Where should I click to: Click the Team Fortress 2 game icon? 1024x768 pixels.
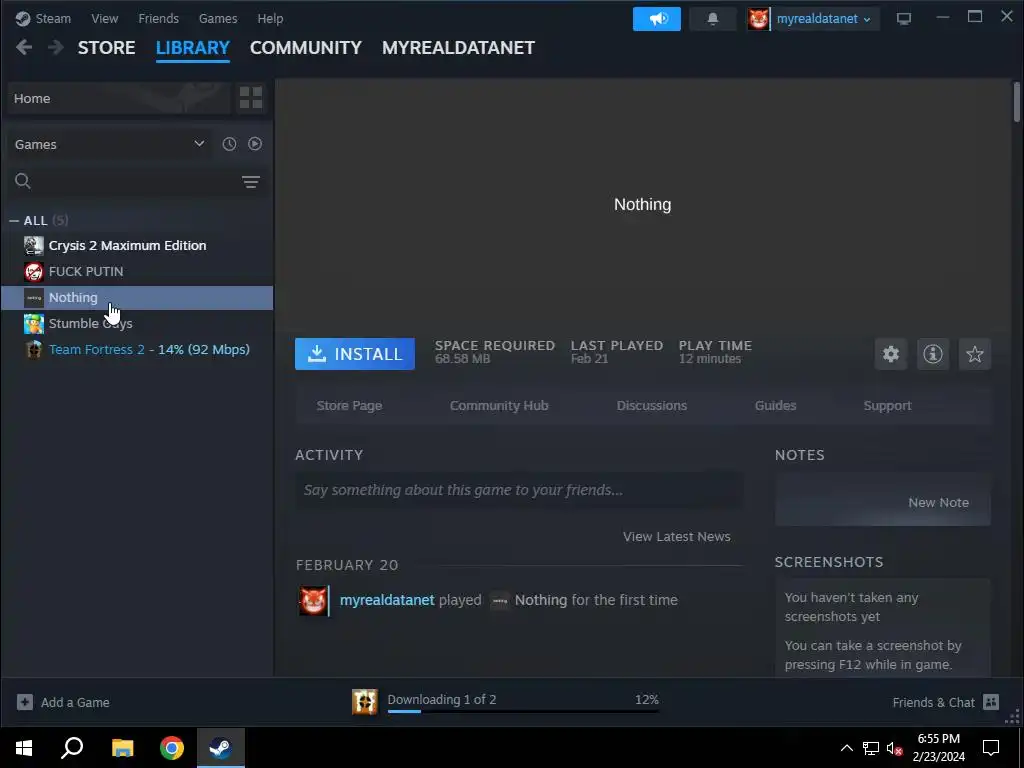[33, 349]
